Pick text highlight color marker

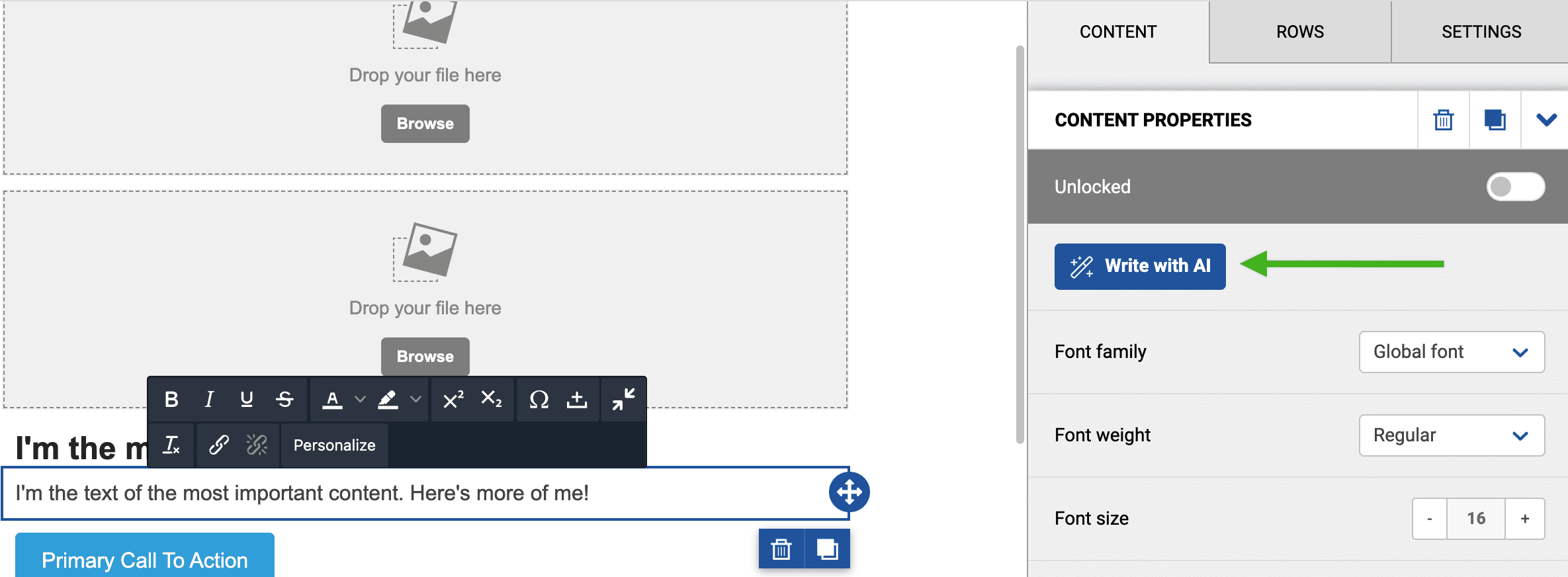coord(388,399)
